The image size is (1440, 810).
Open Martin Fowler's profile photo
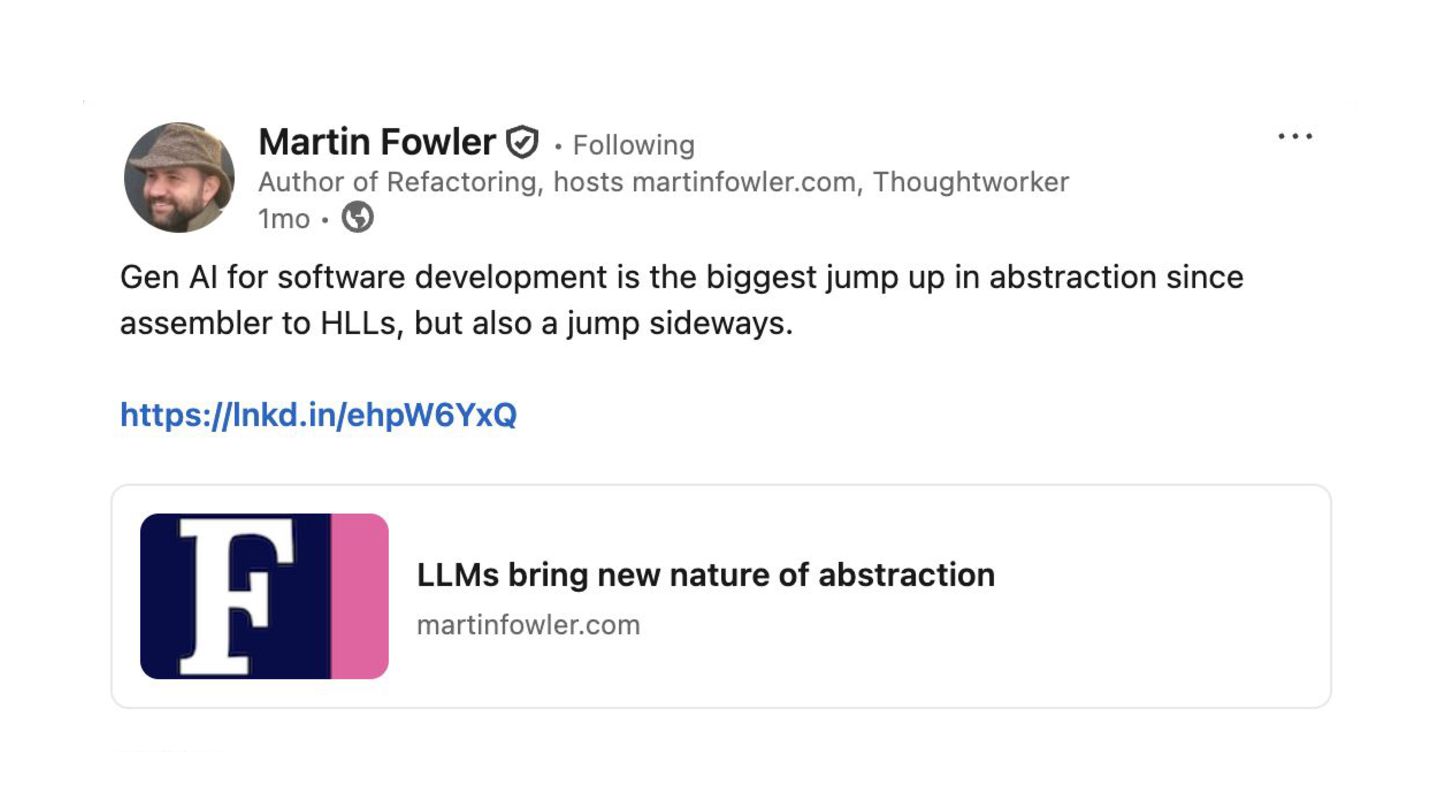point(179,178)
